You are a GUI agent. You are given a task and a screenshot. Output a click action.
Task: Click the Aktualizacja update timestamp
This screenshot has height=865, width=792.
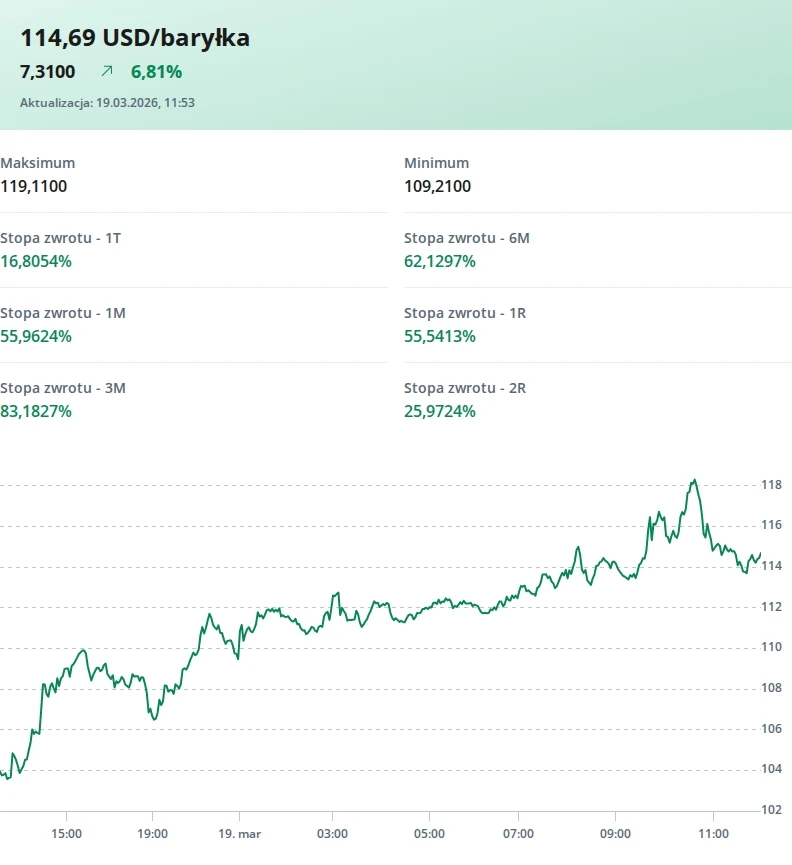point(107,102)
